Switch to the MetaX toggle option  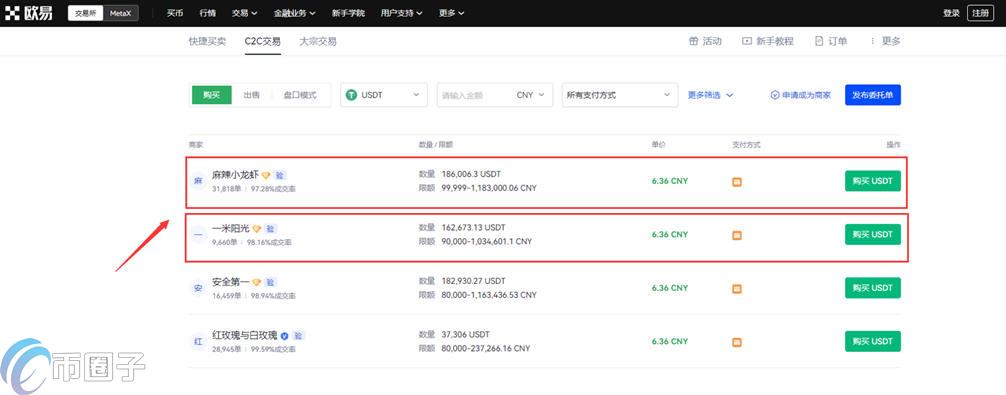[120, 13]
